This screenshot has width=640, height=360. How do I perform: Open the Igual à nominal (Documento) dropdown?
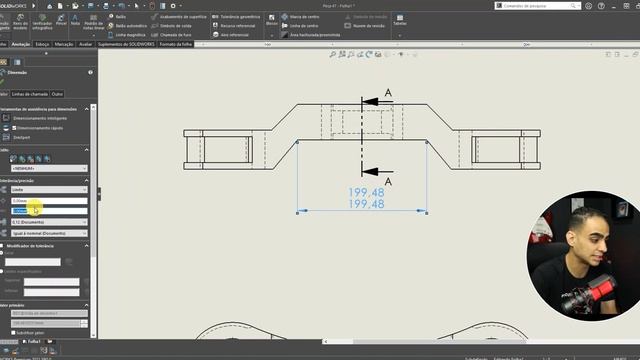pyautogui.click(x=49, y=233)
